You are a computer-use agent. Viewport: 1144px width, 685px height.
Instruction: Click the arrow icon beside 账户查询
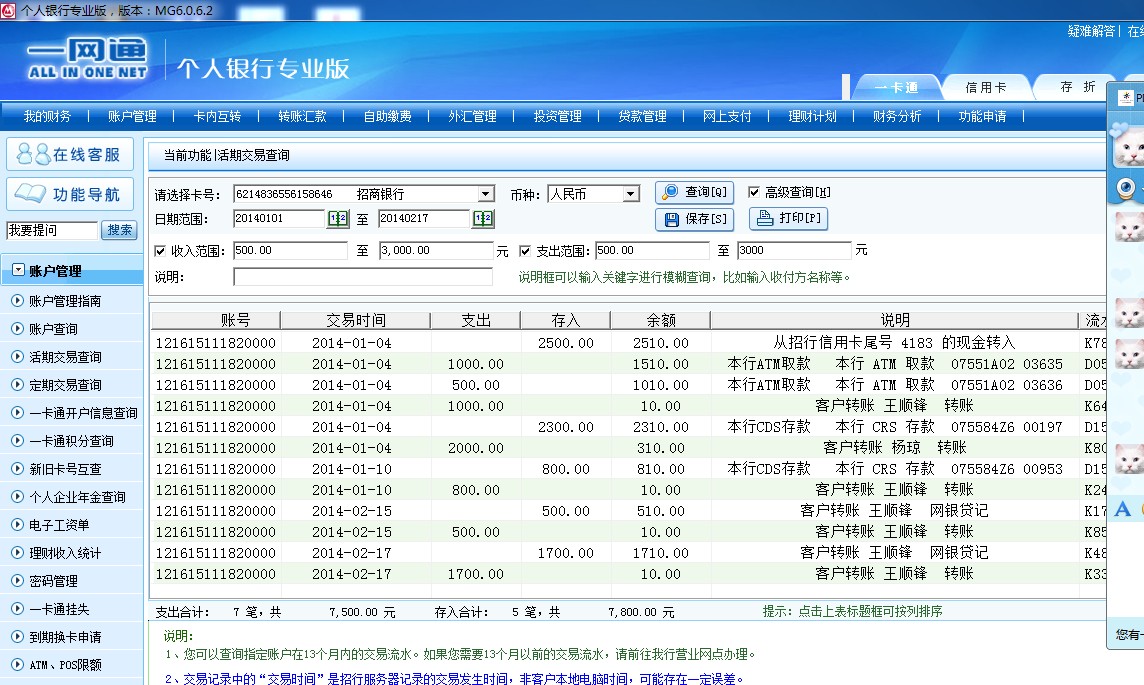point(17,329)
